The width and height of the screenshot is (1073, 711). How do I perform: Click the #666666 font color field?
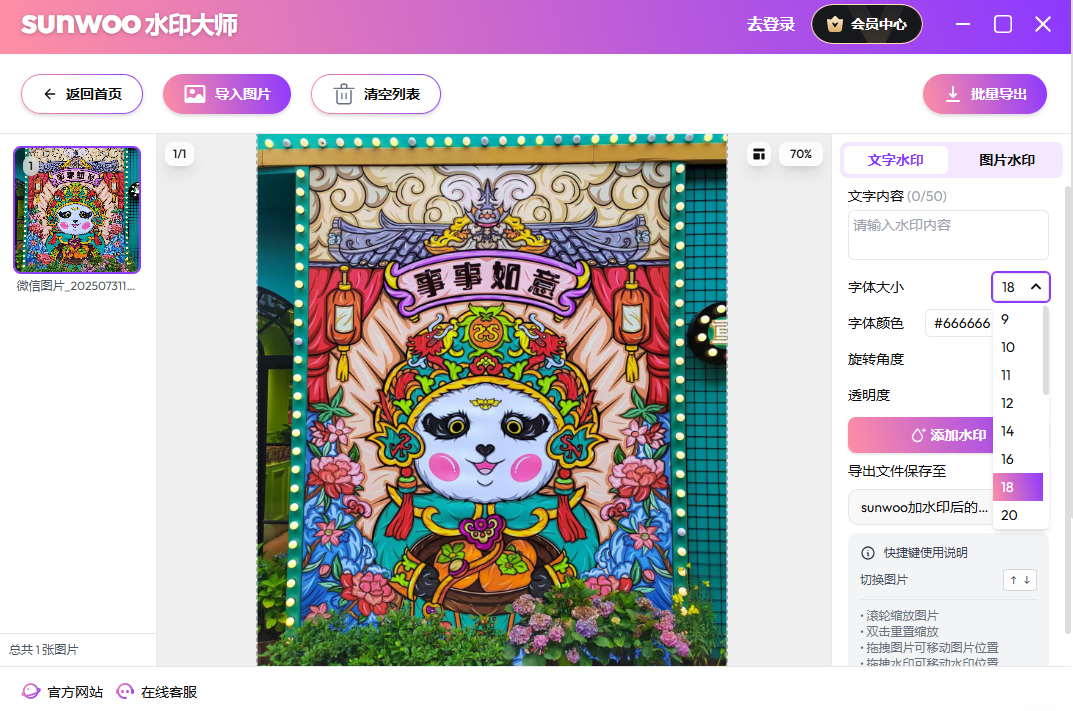(960, 323)
